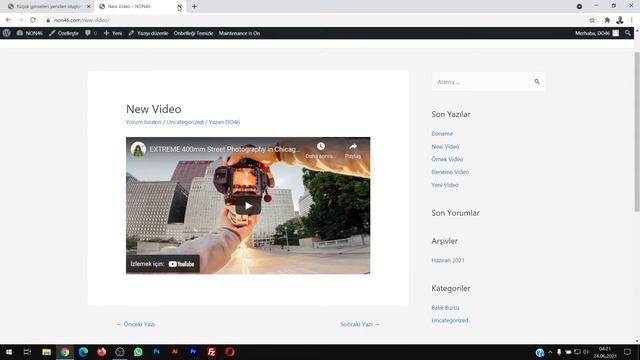This screenshot has height=360, width=640.
Task: Open the New Video recent post link
Action: [445, 147]
